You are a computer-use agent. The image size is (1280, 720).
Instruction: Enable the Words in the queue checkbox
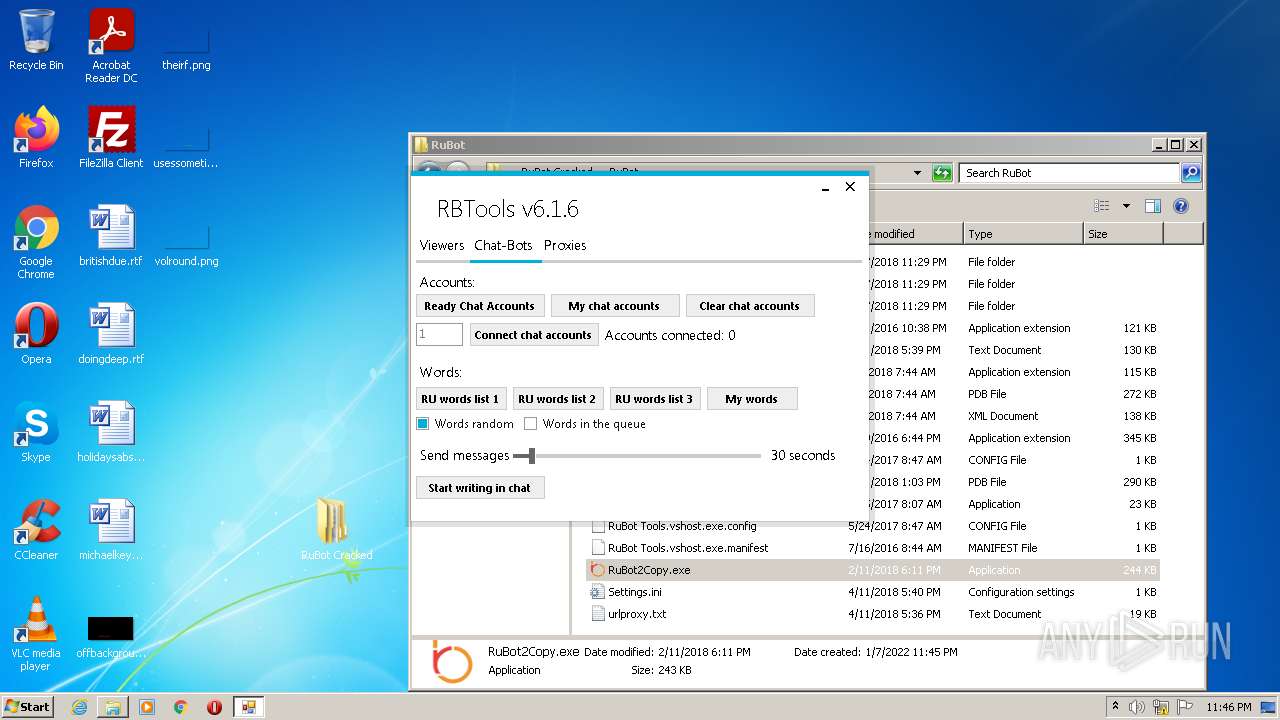(531, 424)
